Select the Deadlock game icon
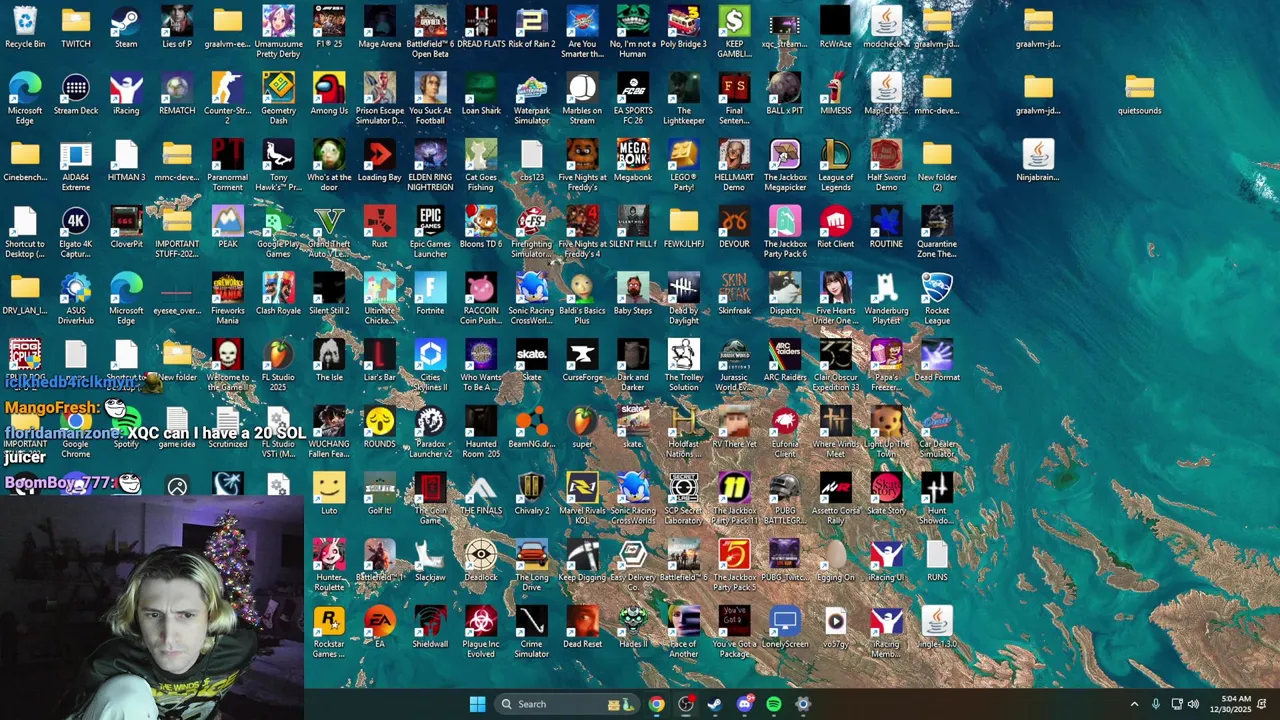The height and width of the screenshot is (720, 1280). pos(481,561)
